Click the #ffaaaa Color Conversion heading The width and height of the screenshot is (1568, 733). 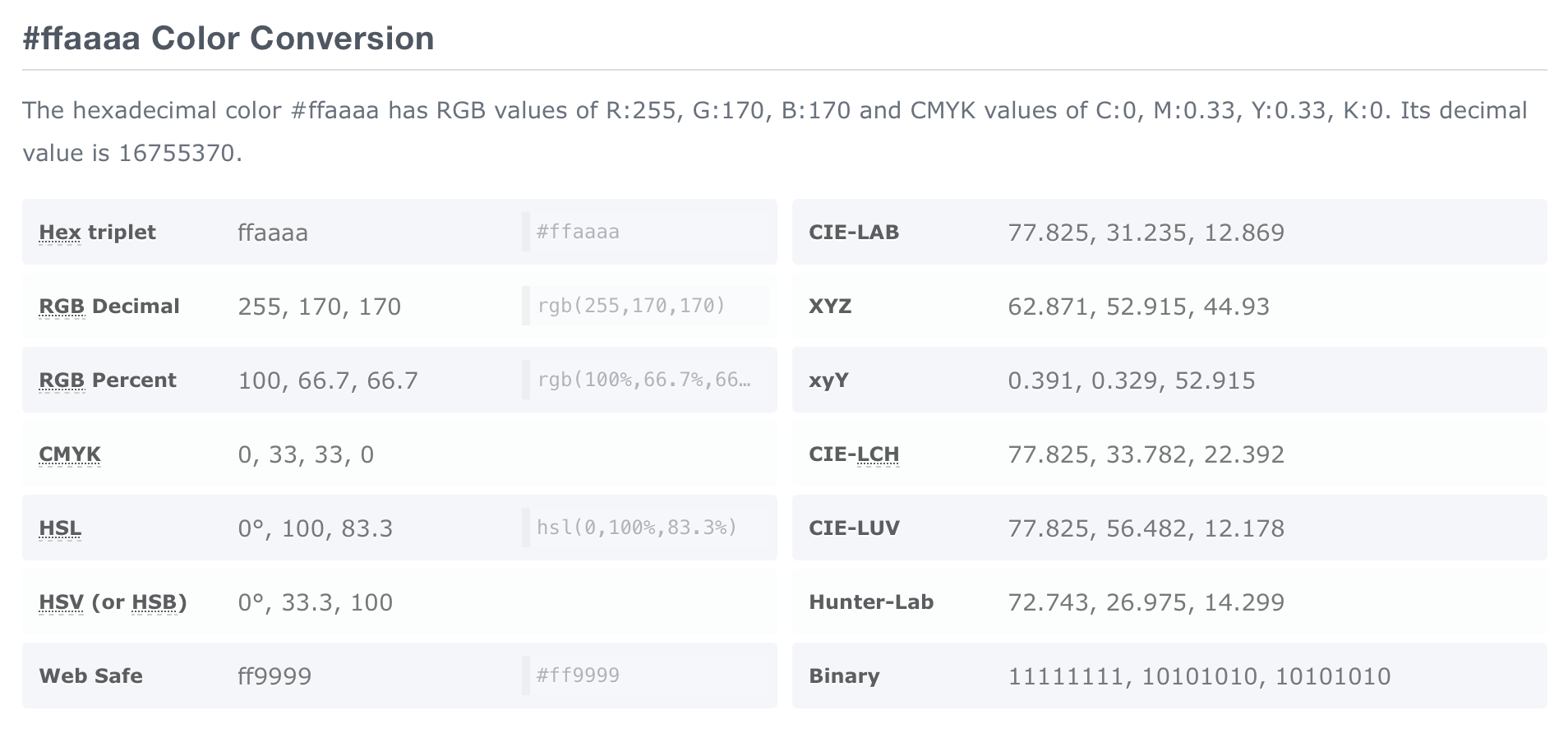(x=228, y=39)
